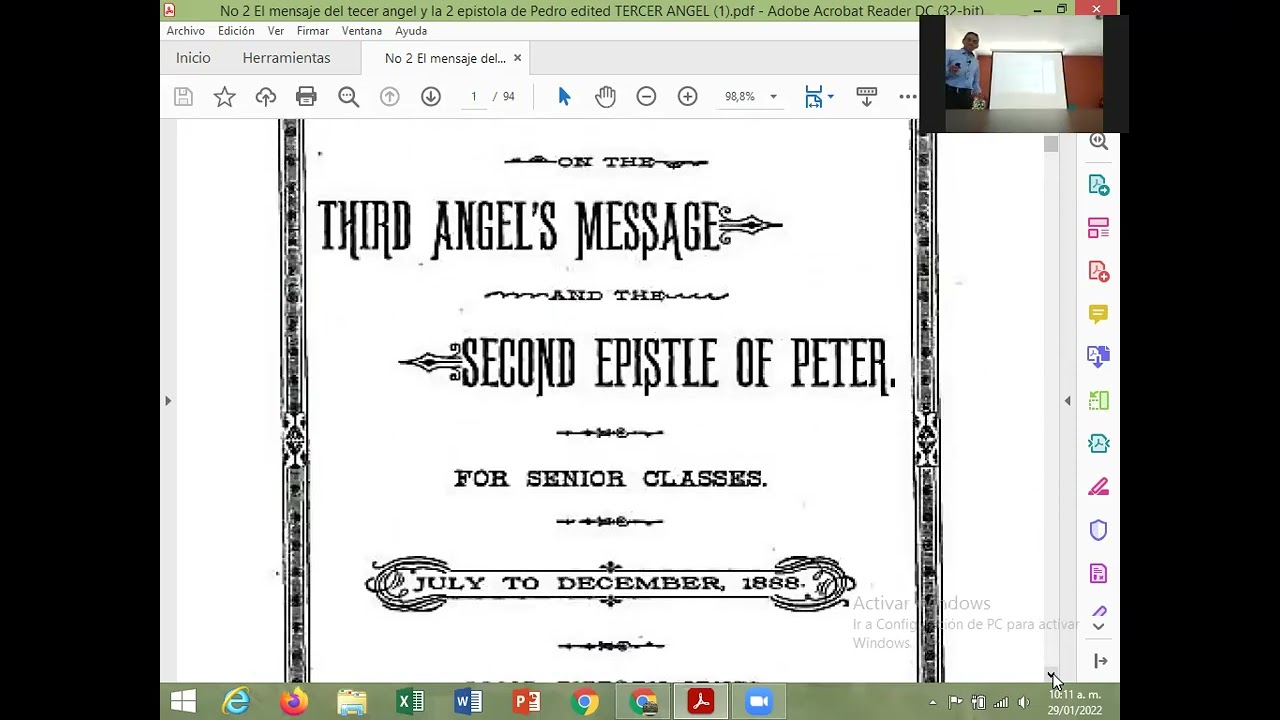
Task: Open the Windows Start menu
Action: click(183, 702)
